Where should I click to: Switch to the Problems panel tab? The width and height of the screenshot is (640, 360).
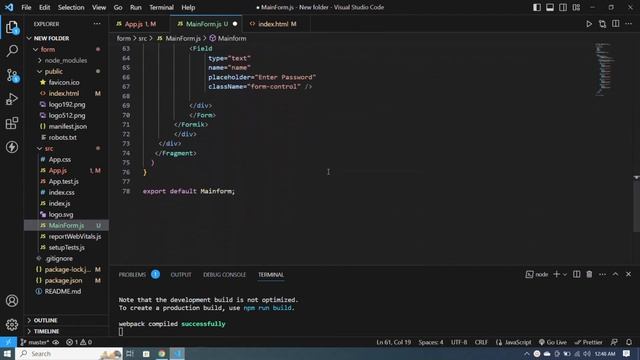132,275
